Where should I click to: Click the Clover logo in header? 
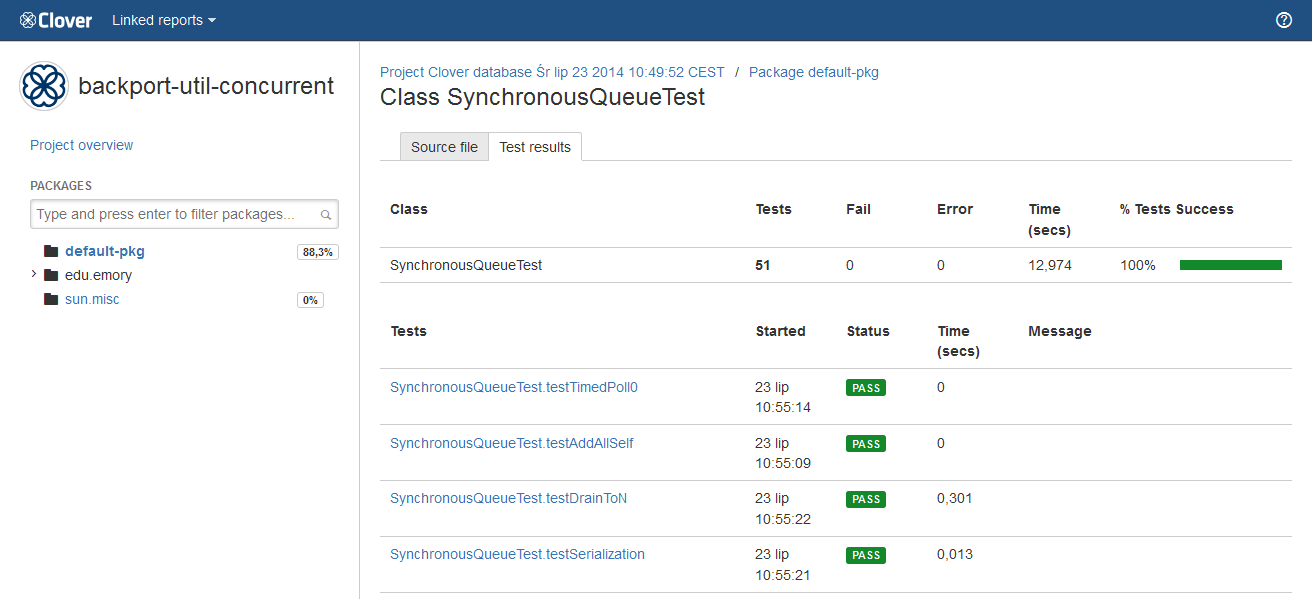[x=56, y=20]
